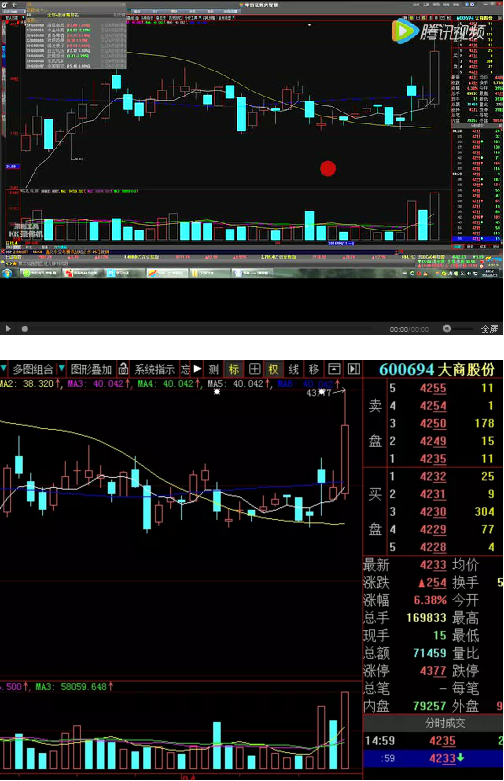Click the video progress slider handle
The image size is (504, 781).
point(24,329)
